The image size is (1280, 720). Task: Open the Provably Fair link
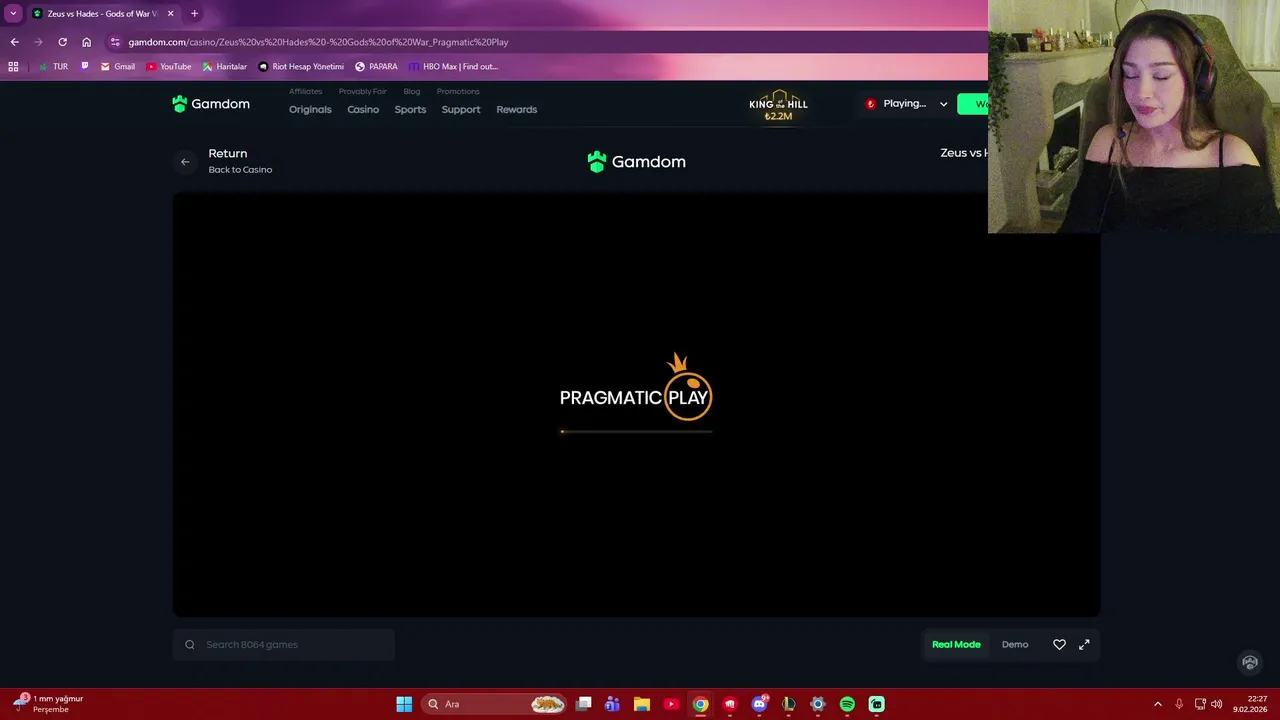(x=363, y=92)
